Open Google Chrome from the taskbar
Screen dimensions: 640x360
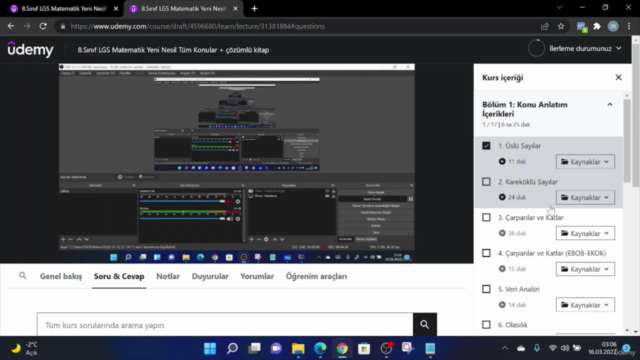tap(342, 348)
